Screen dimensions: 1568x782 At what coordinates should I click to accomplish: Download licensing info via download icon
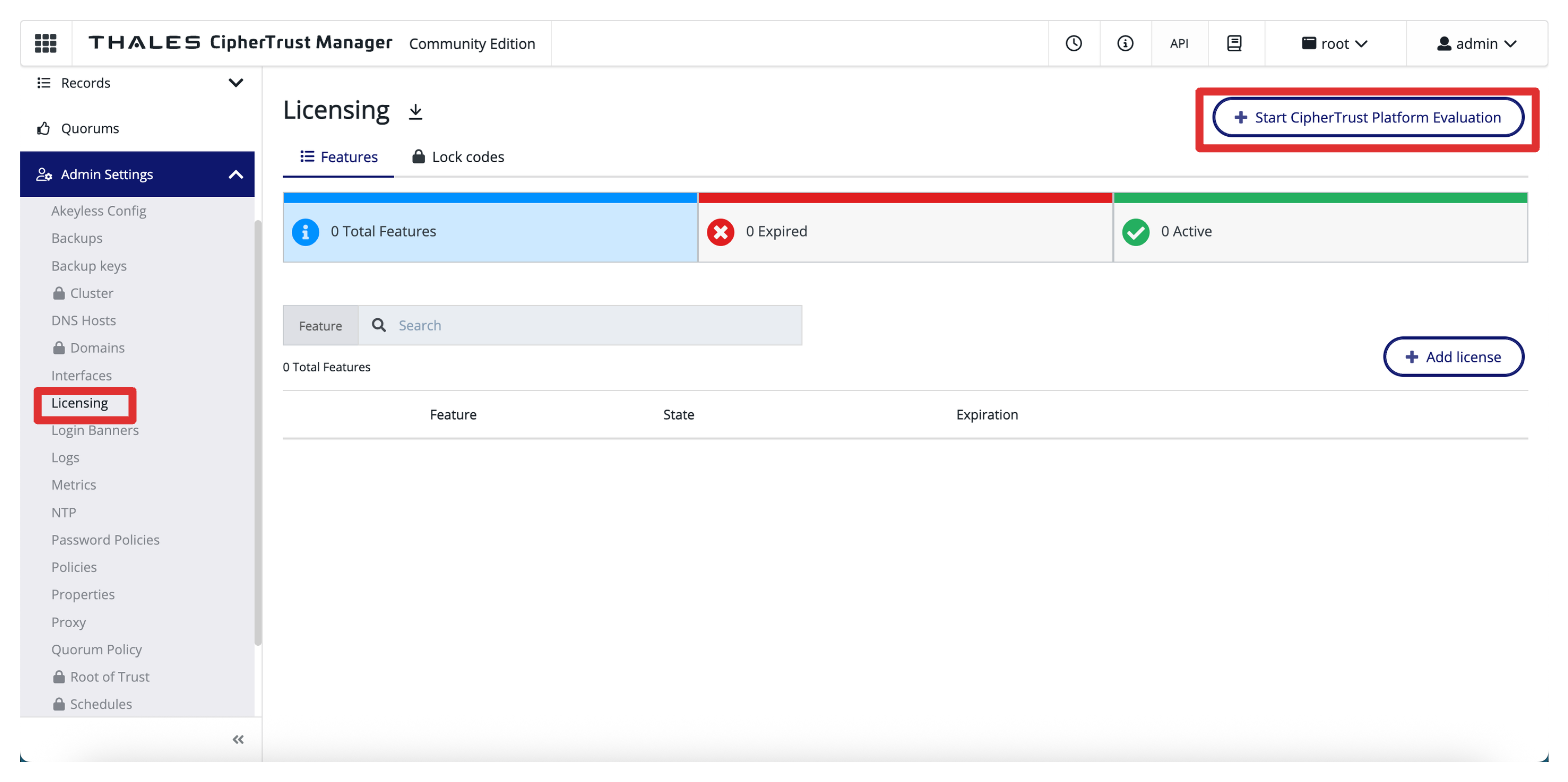pyautogui.click(x=416, y=112)
